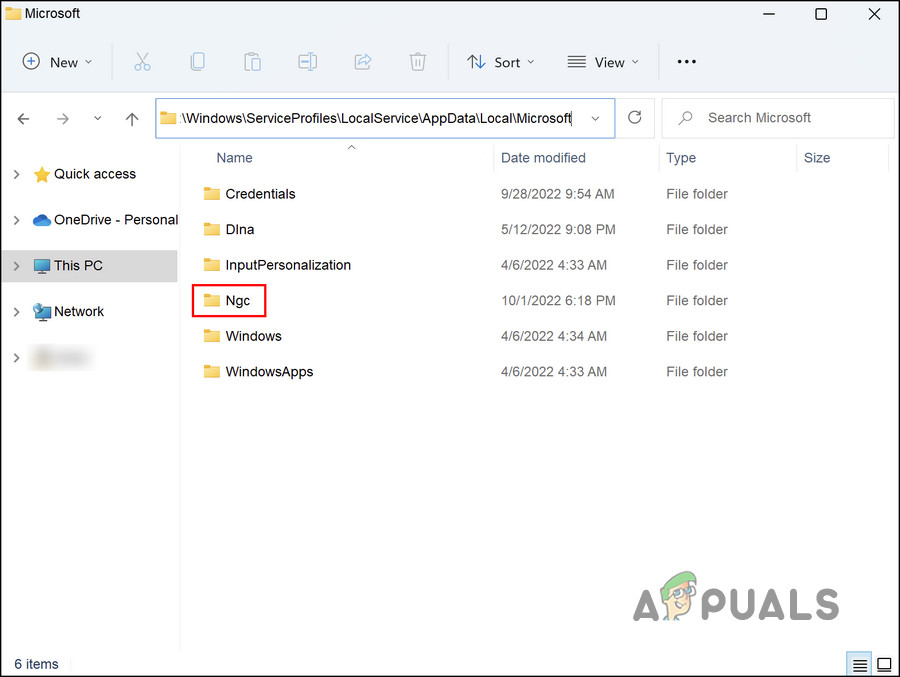Go back with the left arrow
Screen dimensions: 900x677
24,119
